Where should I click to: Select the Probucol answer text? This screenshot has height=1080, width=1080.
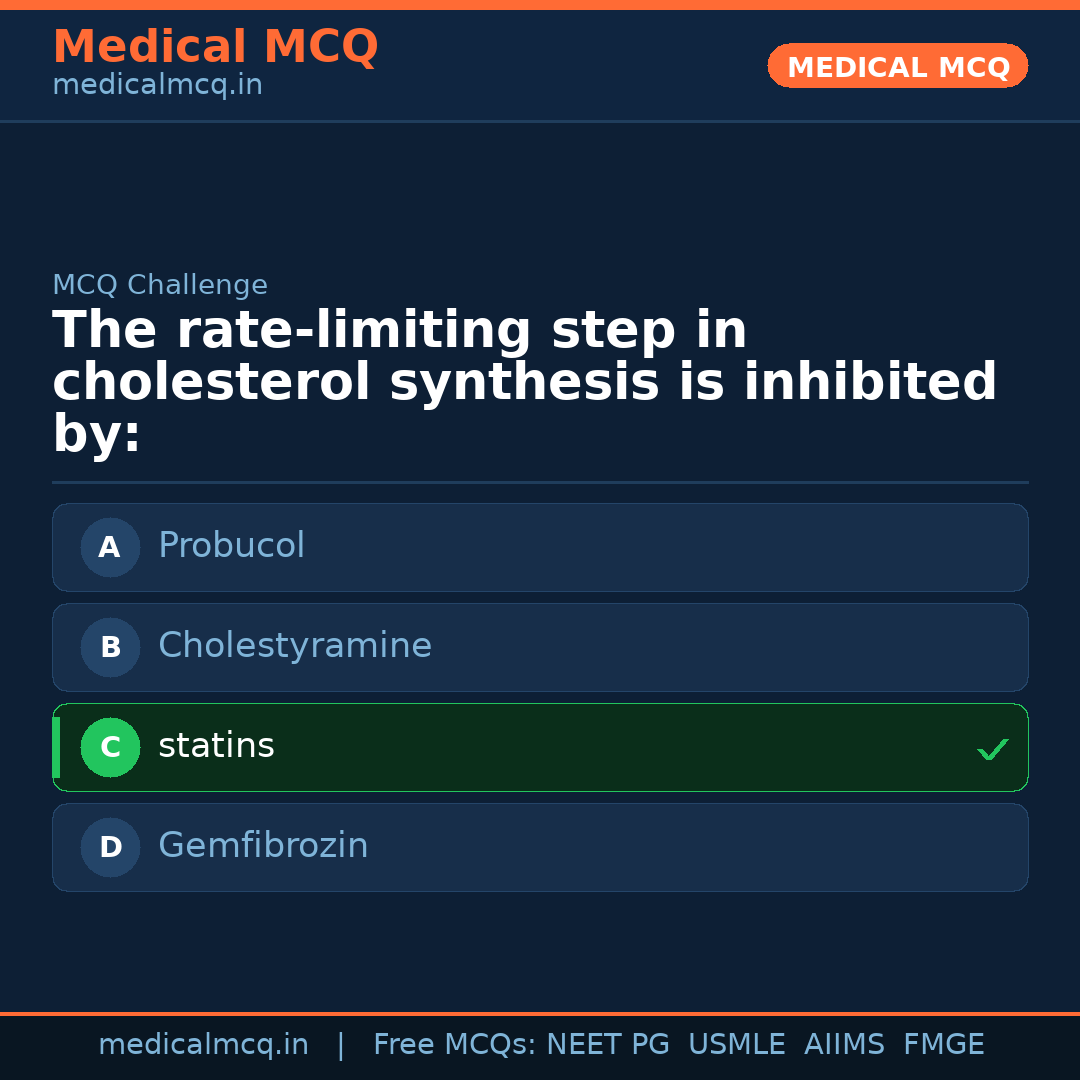tap(231, 546)
